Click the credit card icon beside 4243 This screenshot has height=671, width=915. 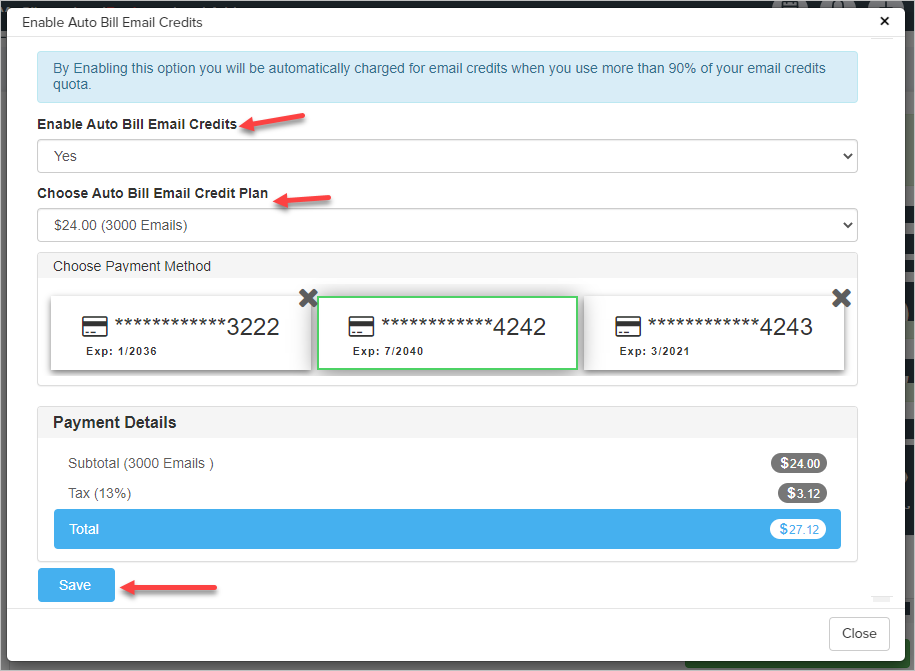pos(628,327)
